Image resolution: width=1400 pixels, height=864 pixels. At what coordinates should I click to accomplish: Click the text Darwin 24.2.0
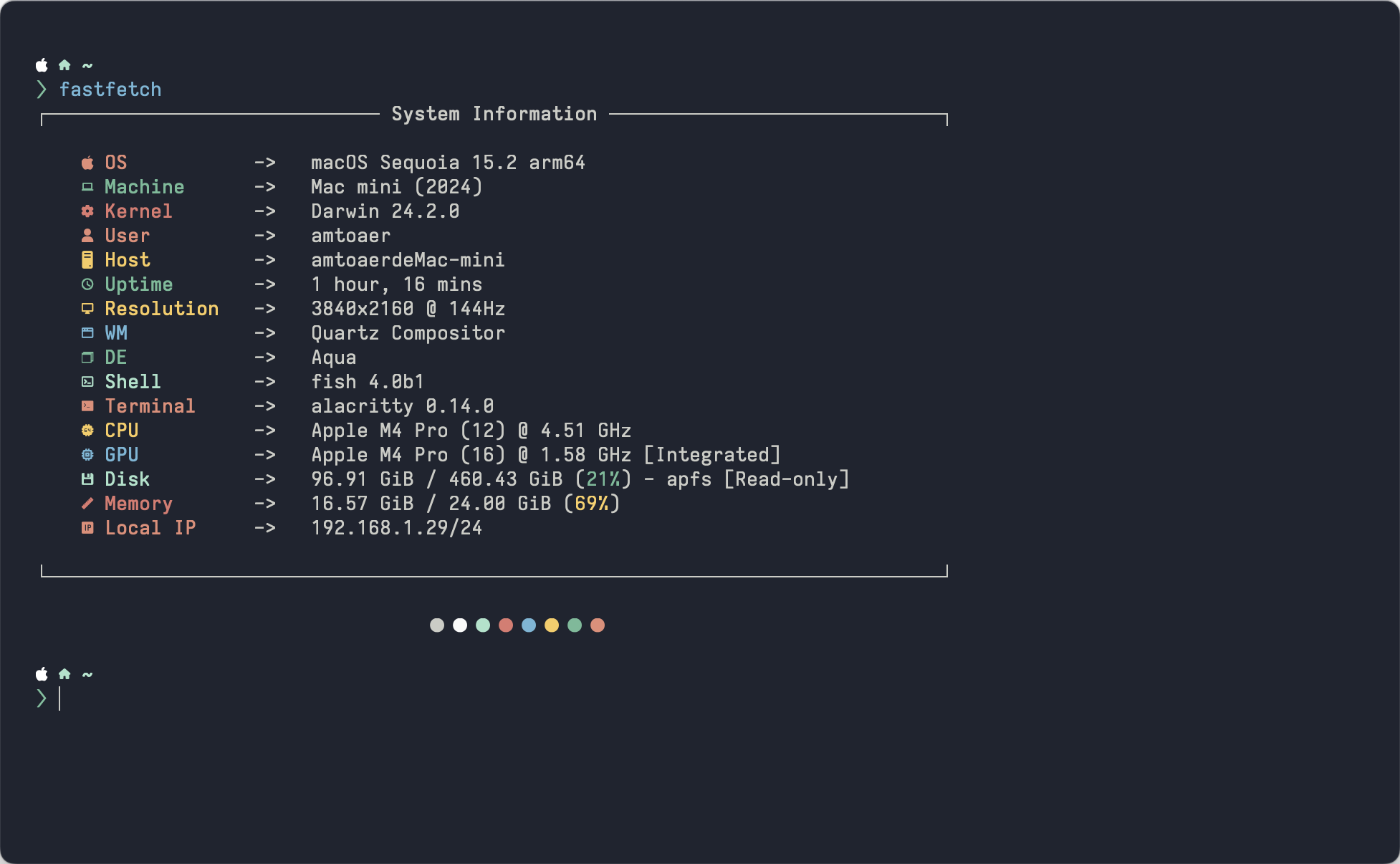(385, 211)
